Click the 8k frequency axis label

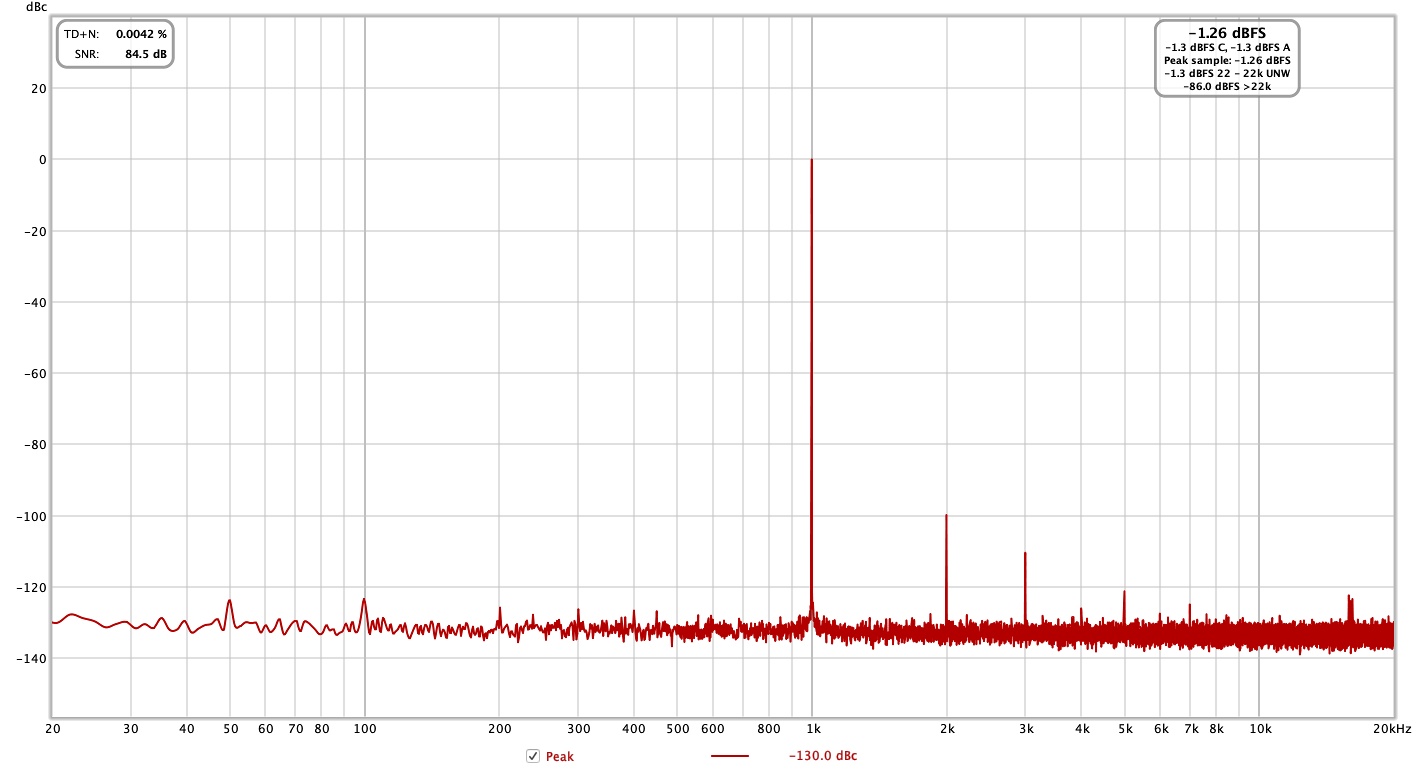click(x=1217, y=730)
